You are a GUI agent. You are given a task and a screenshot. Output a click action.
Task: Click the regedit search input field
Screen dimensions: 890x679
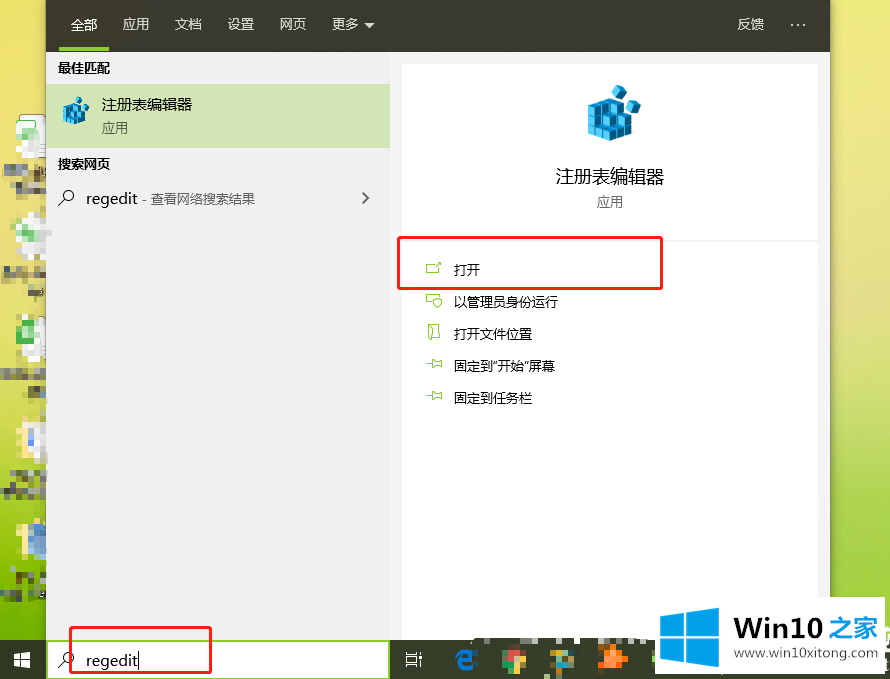click(x=218, y=660)
